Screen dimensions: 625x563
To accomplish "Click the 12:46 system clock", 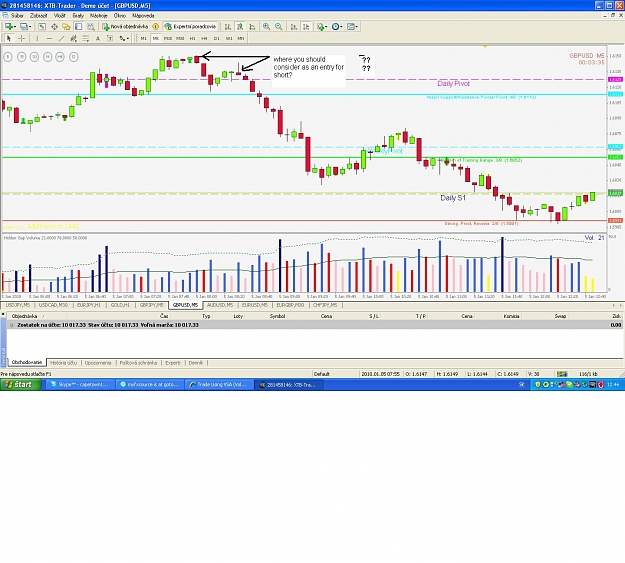I will 614,385.
